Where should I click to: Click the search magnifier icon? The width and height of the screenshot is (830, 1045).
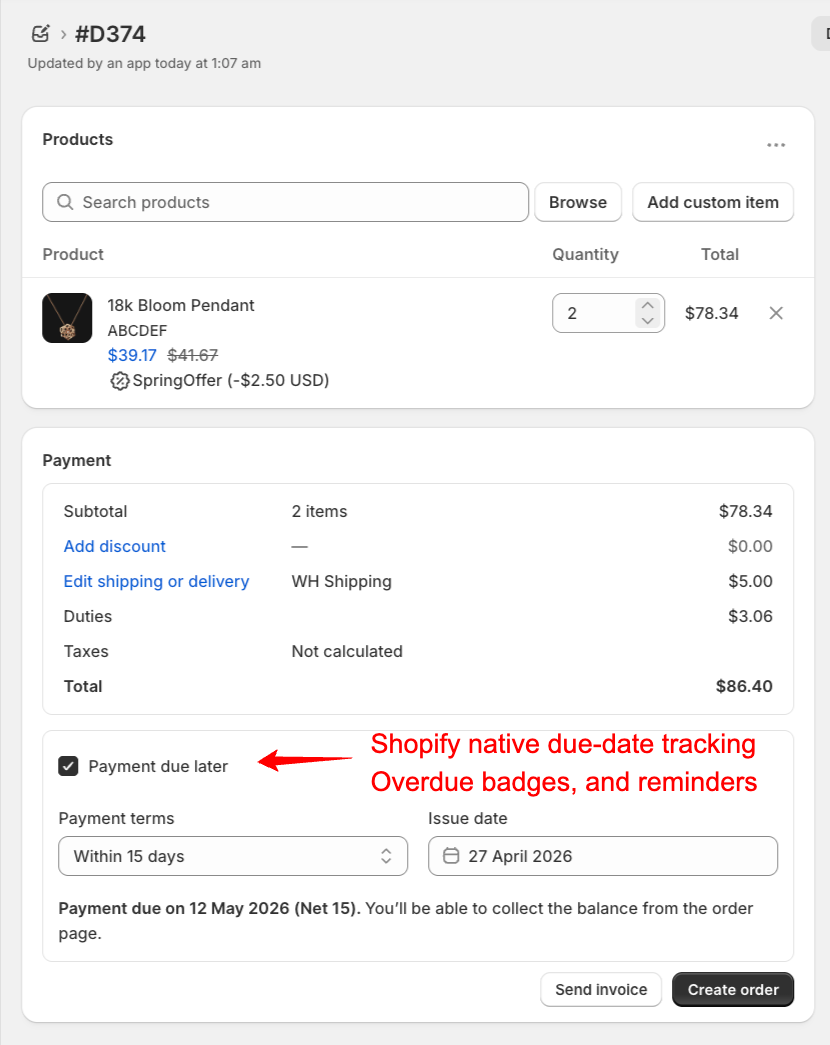point(65,202)
